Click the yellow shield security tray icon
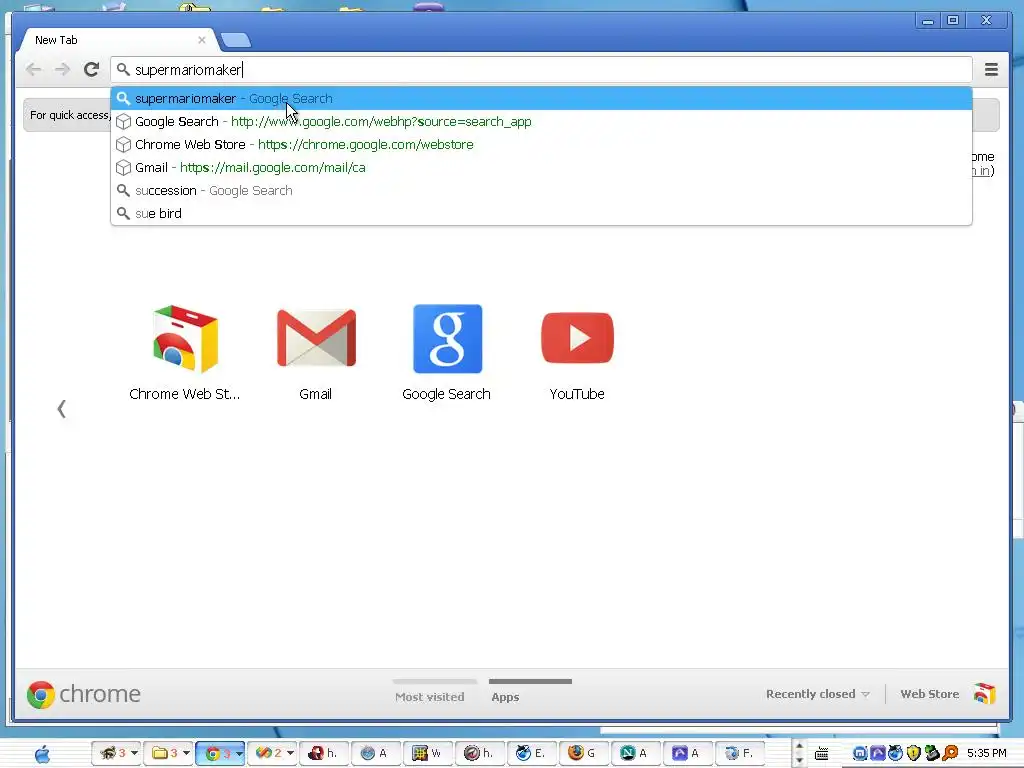The width and height of the screenshot is (1024, 768). tap(914, 754)
